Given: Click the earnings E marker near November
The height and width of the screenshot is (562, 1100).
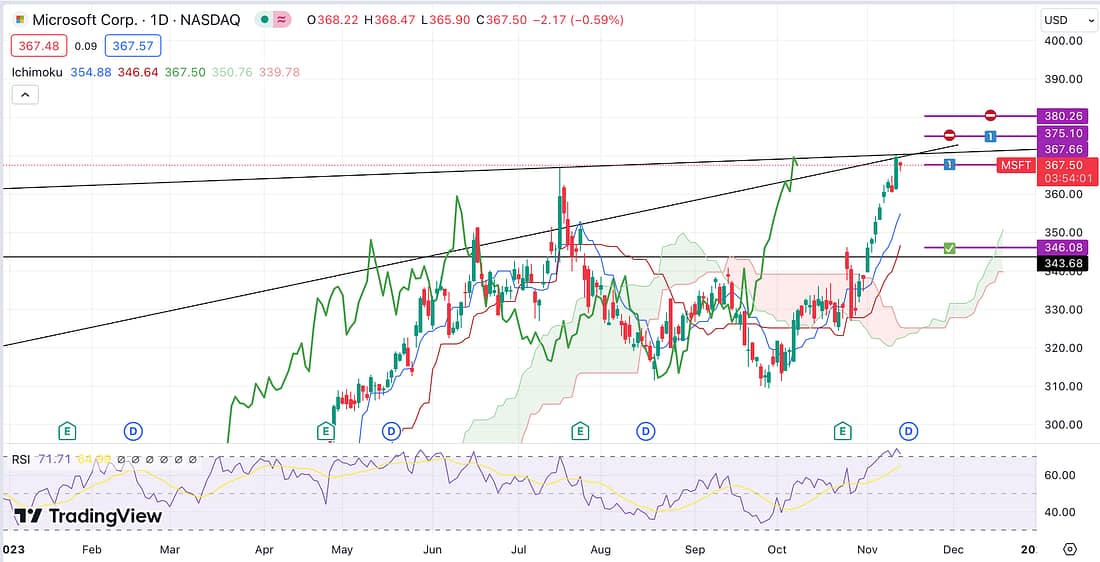Looking at the screenshot, I should 843,431.
